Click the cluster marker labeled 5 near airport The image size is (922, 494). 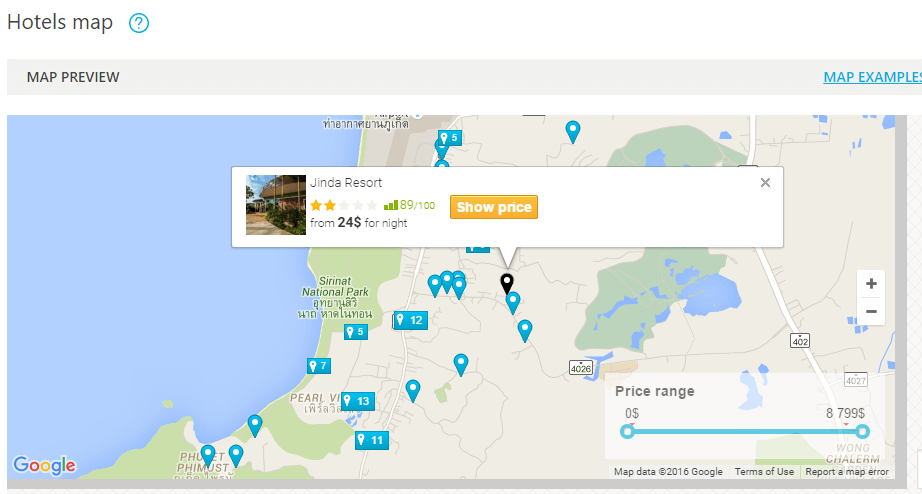tap(450, 138)
